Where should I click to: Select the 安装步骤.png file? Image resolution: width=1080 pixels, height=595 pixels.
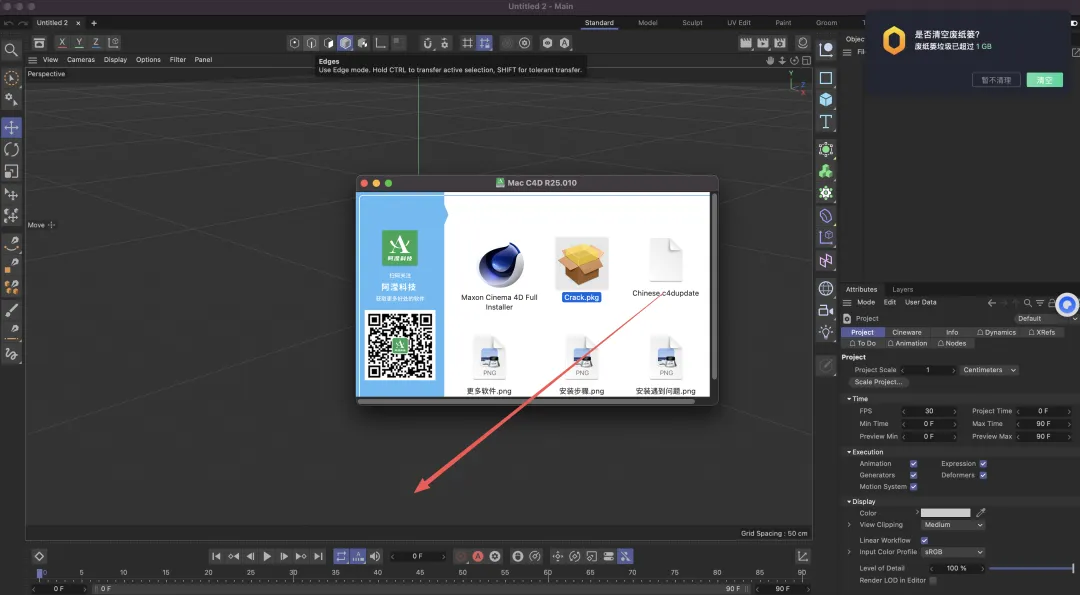582,366
